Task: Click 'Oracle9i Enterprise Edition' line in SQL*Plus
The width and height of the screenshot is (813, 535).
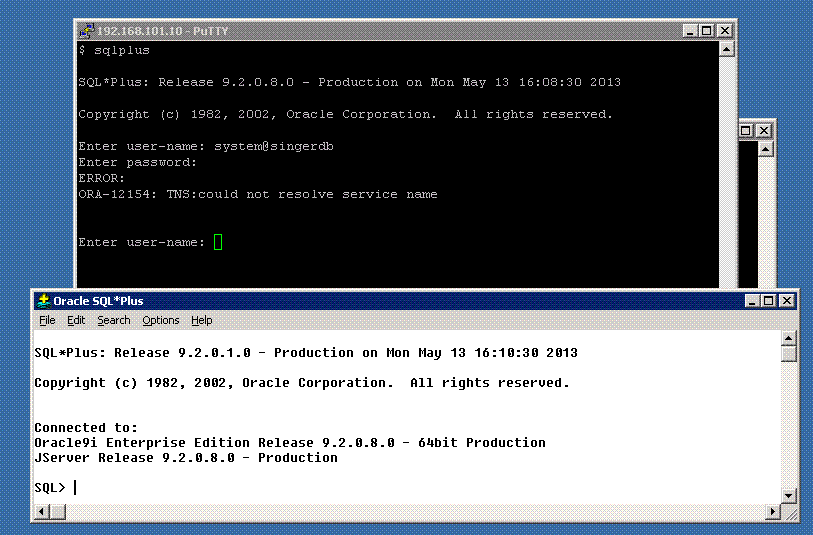Action: (290, 443)
